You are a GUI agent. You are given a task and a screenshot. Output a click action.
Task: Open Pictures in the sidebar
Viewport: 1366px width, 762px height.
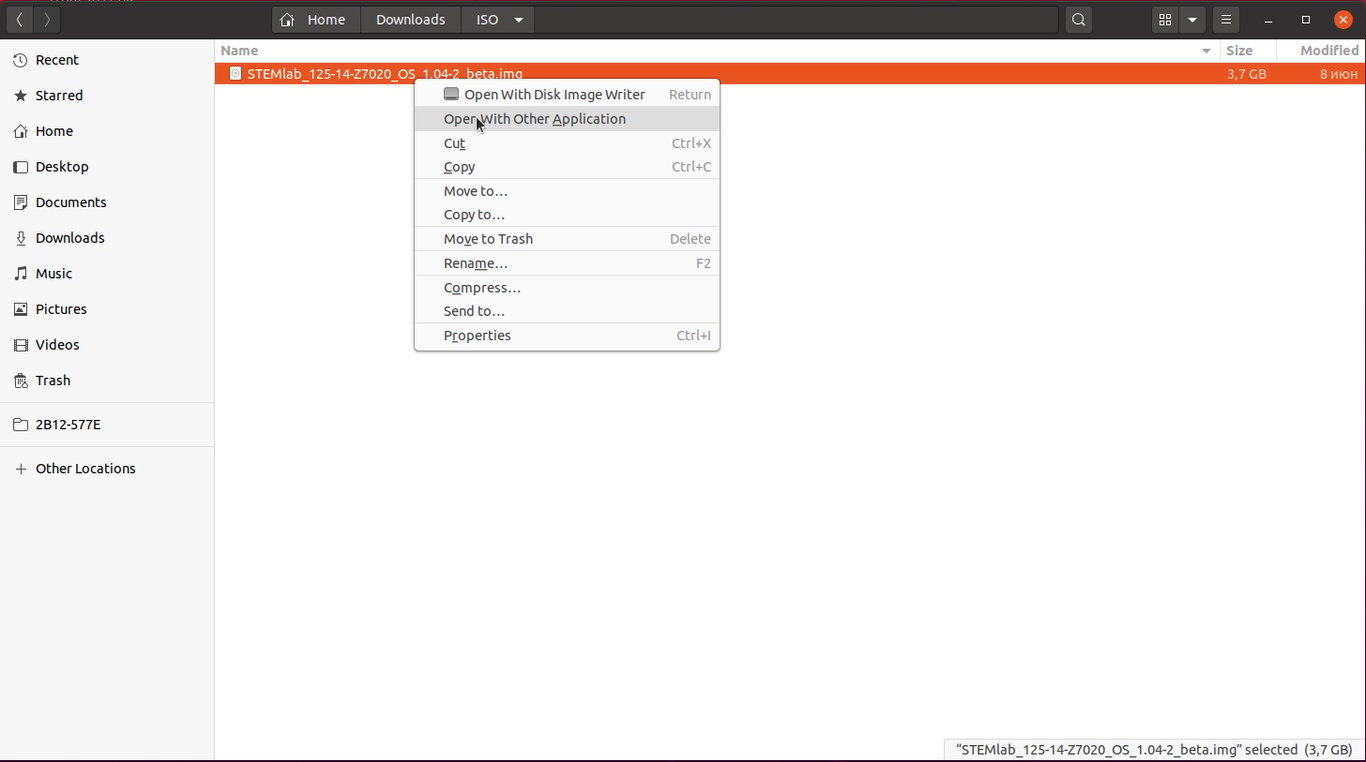(107, 309)
